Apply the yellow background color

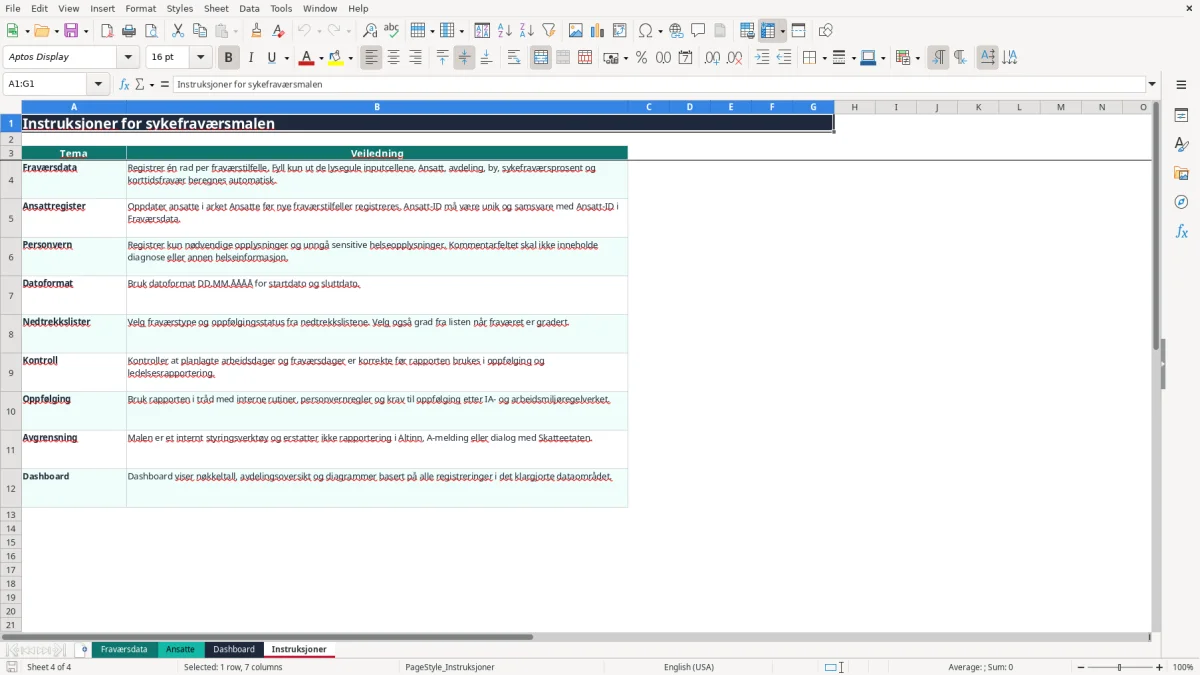pos(335,58)
